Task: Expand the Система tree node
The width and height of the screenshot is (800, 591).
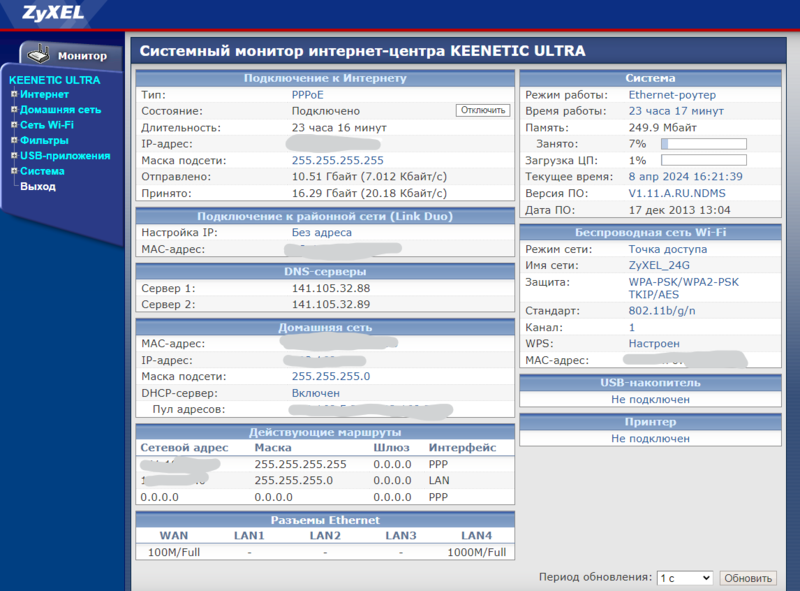Action: [14, 170]
